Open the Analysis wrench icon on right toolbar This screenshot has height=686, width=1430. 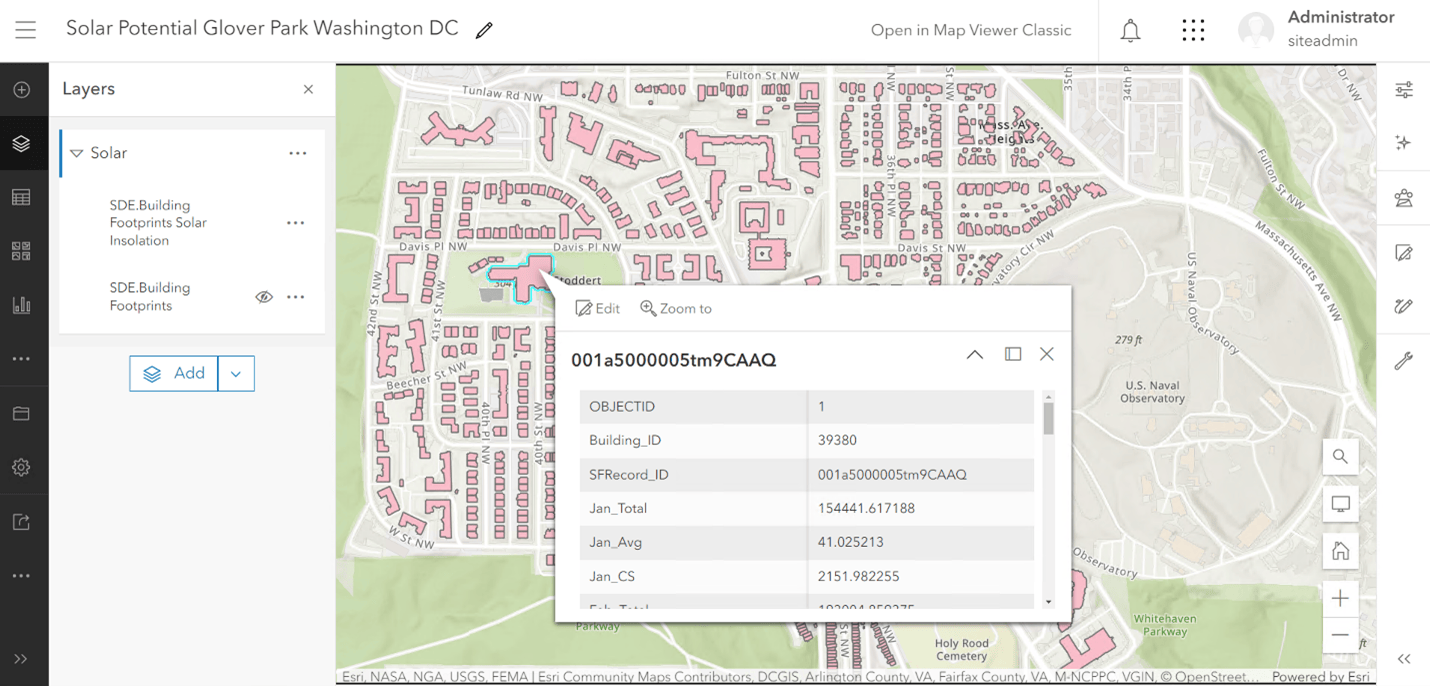tap(1404, 361)
